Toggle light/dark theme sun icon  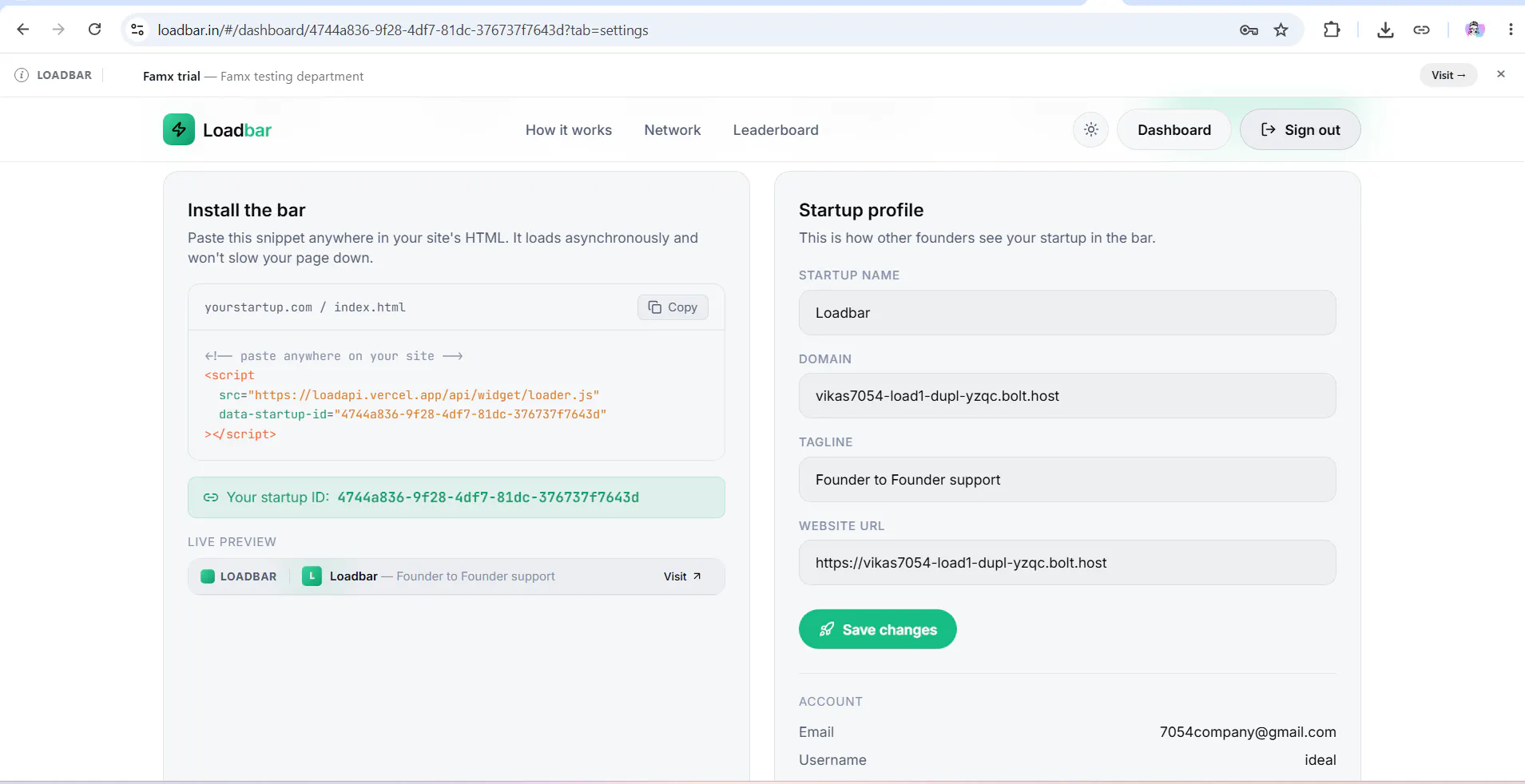pos(1091,129)
